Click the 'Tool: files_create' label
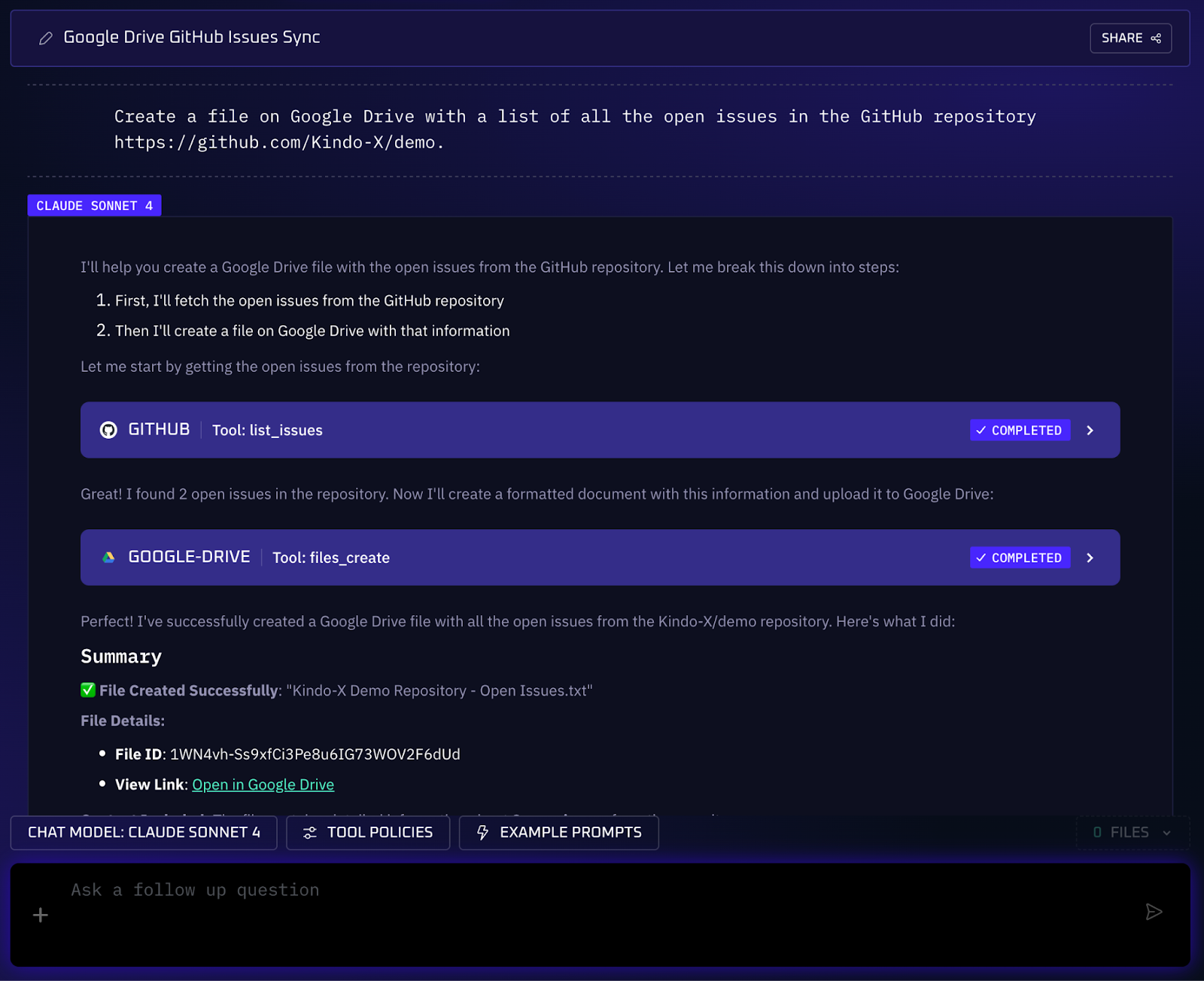 [x=331, y=558]
